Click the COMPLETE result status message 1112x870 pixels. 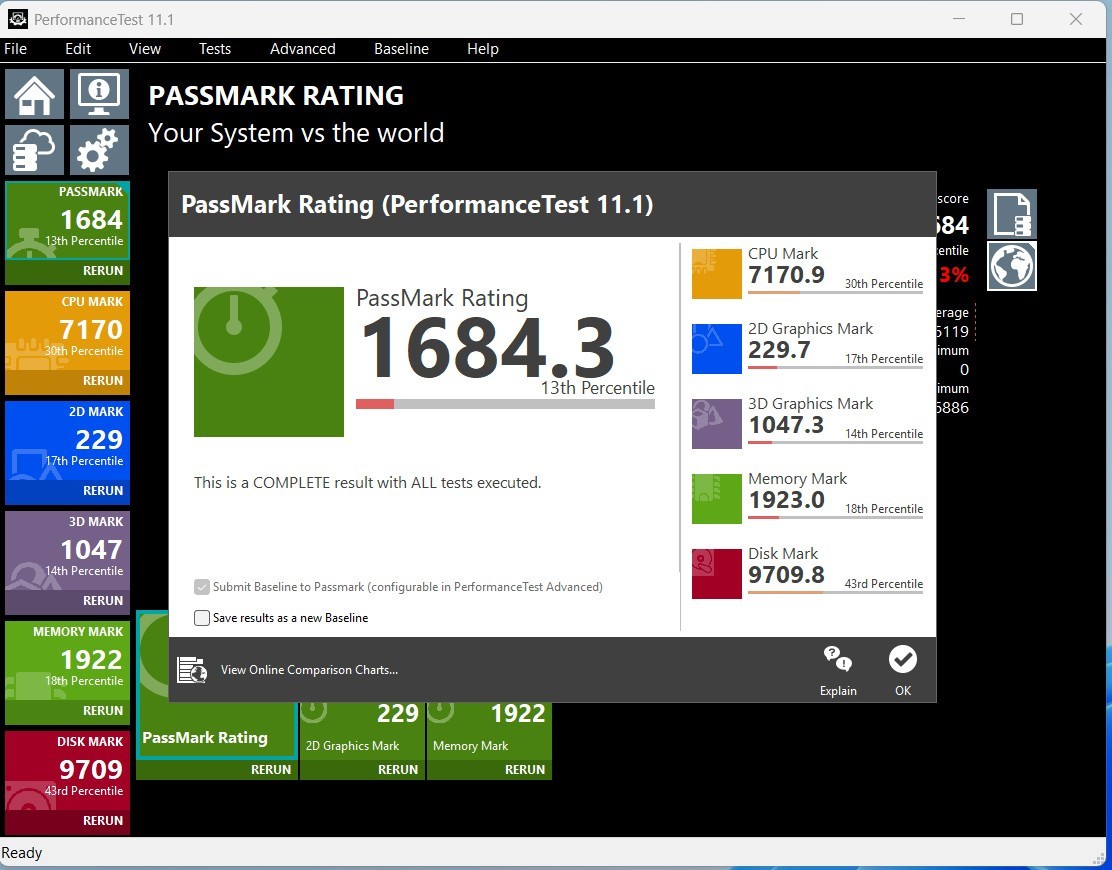tap(367, 483)
